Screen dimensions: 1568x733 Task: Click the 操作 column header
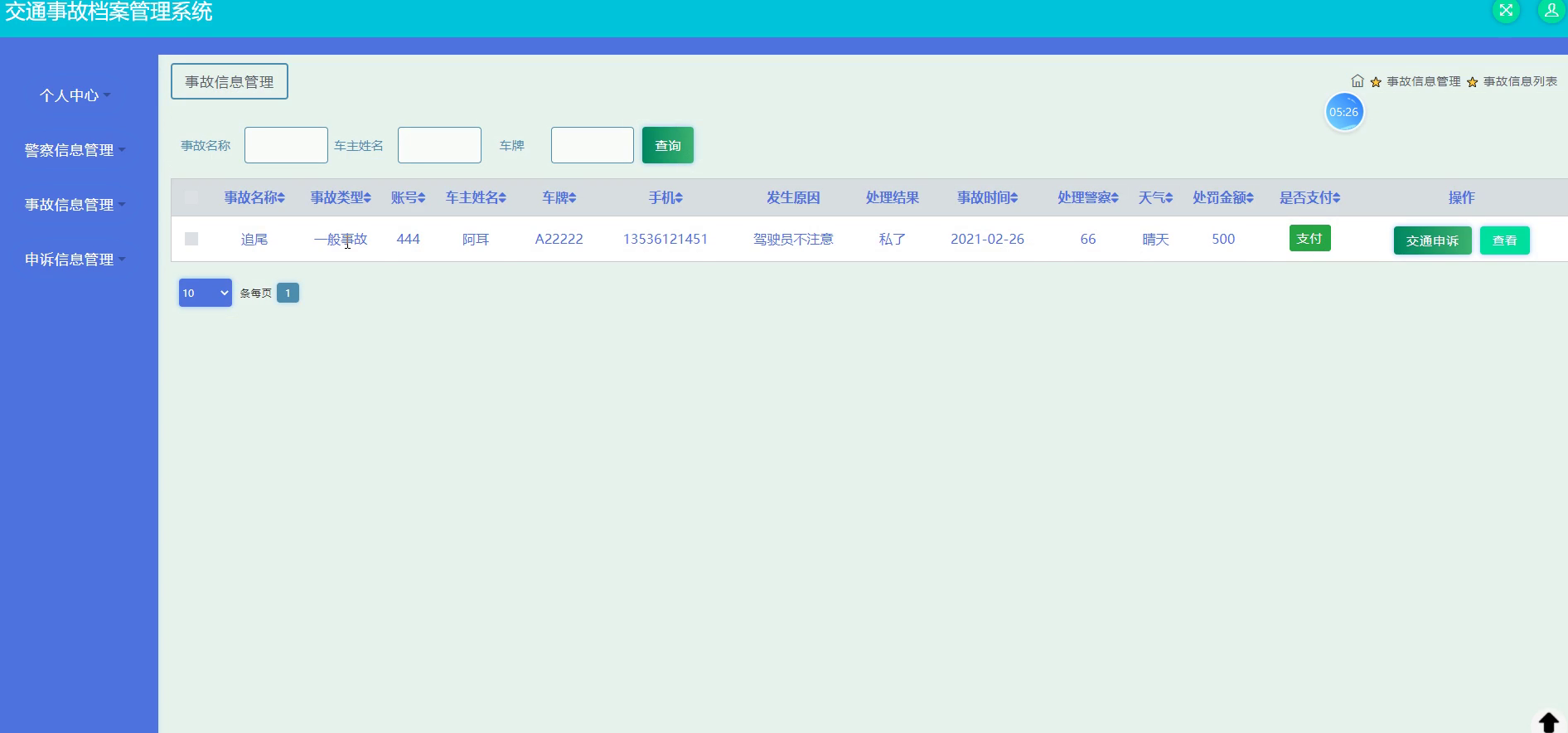1462,197
